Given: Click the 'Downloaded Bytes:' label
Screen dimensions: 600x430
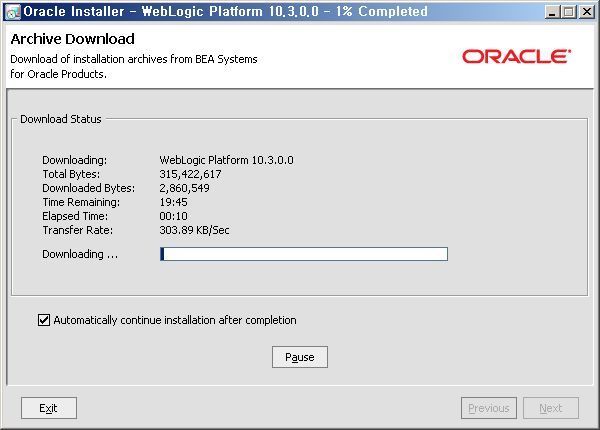Looking at the screenshot, I should coord(88,188).
